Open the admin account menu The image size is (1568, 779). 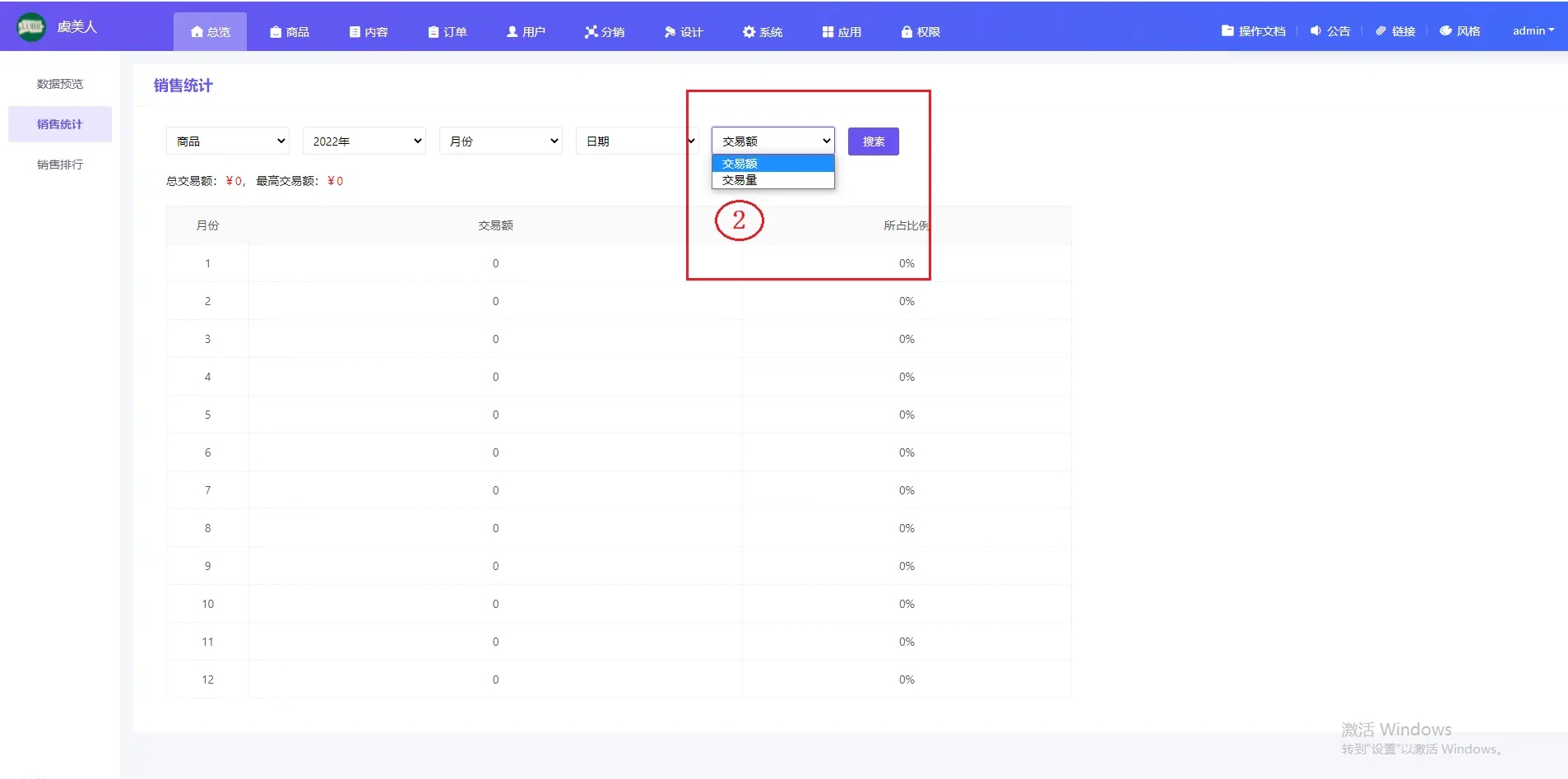coord(1533,31)
